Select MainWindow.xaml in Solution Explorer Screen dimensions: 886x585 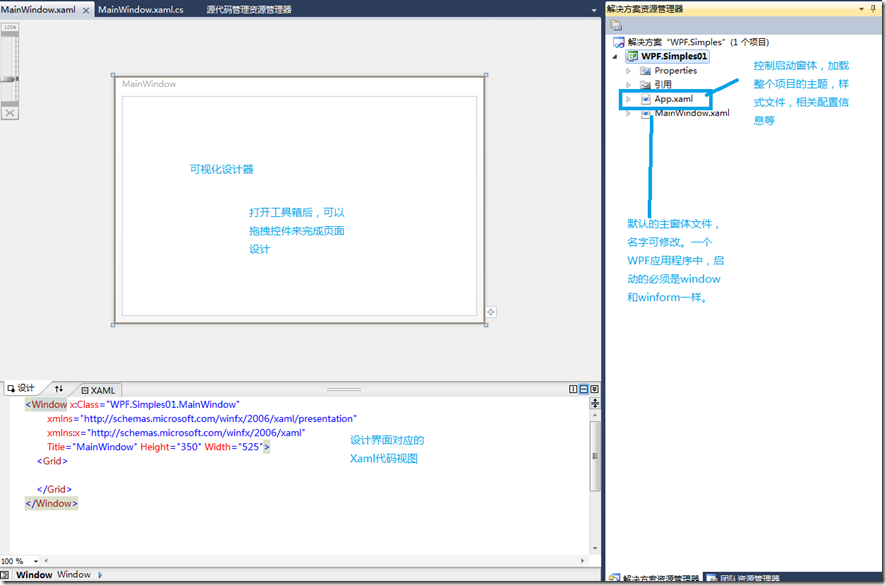[x=692, y=113]
